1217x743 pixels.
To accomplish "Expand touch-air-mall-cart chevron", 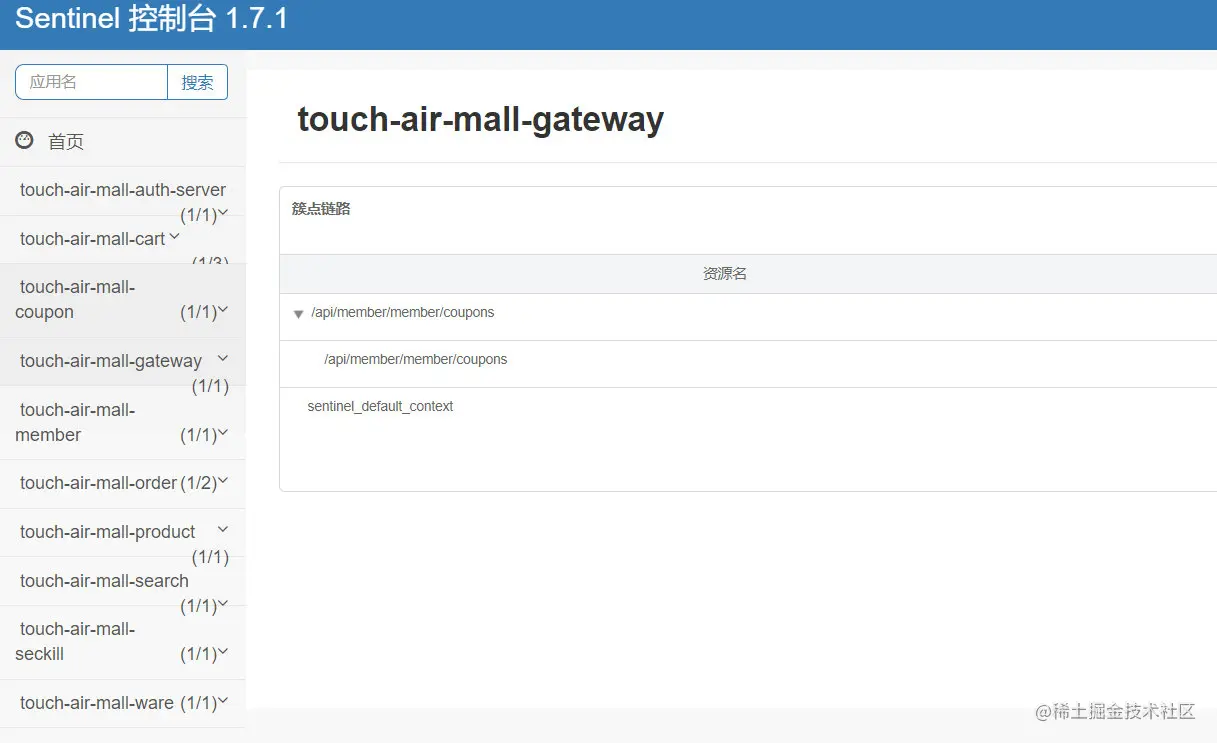I will pos(174,237).
